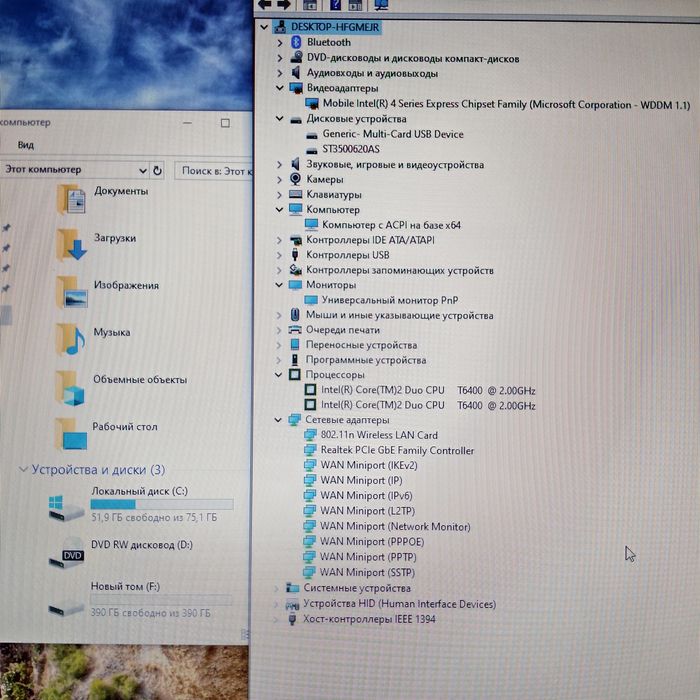Screen dimensions: 700x700
Task: Click the forward arrow in Device Manager toolbar
Action: (x=284, y=4)
